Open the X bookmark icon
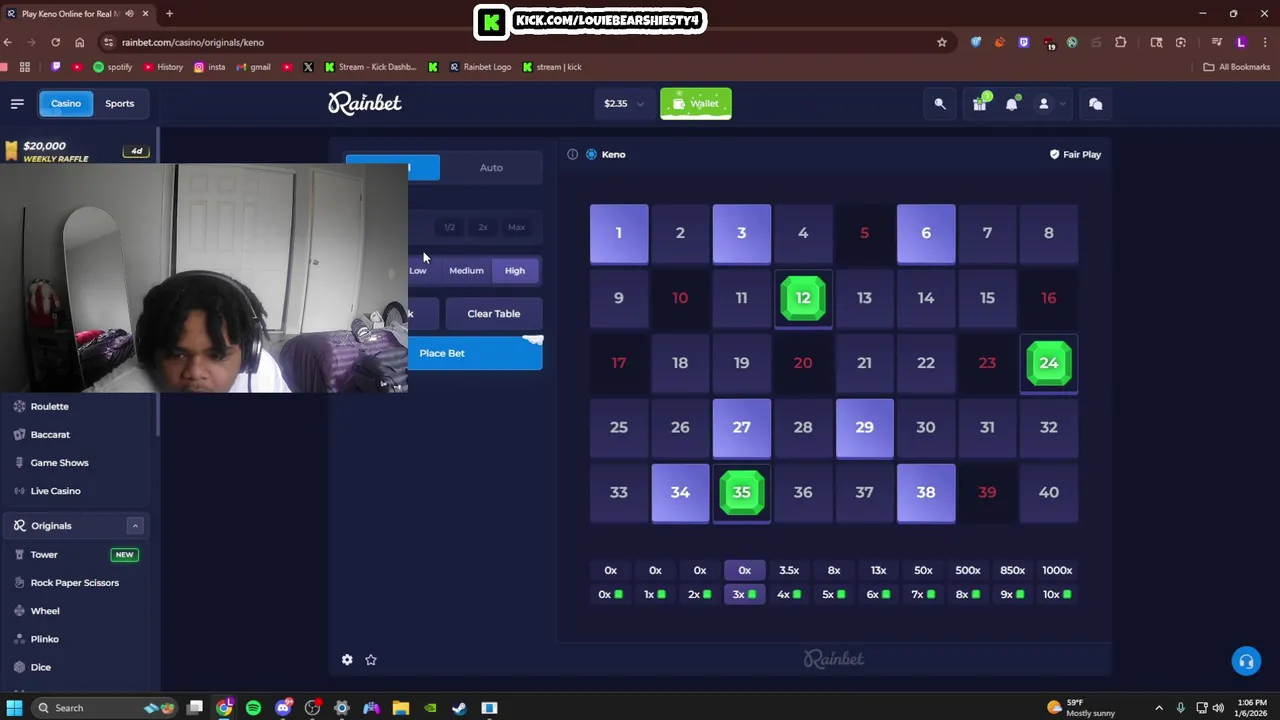1280x720 pixels. point(308,67)
